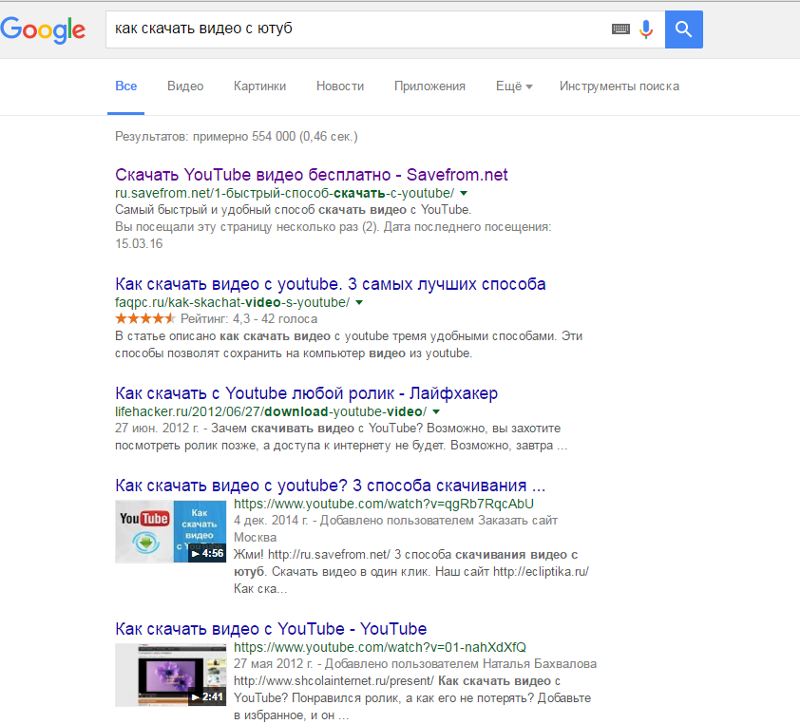Click the lifehacker.ru green URL text
Image resolution: width=800 pixels, height=724 pixels.
pyautogui.click(x=271, y=412)
